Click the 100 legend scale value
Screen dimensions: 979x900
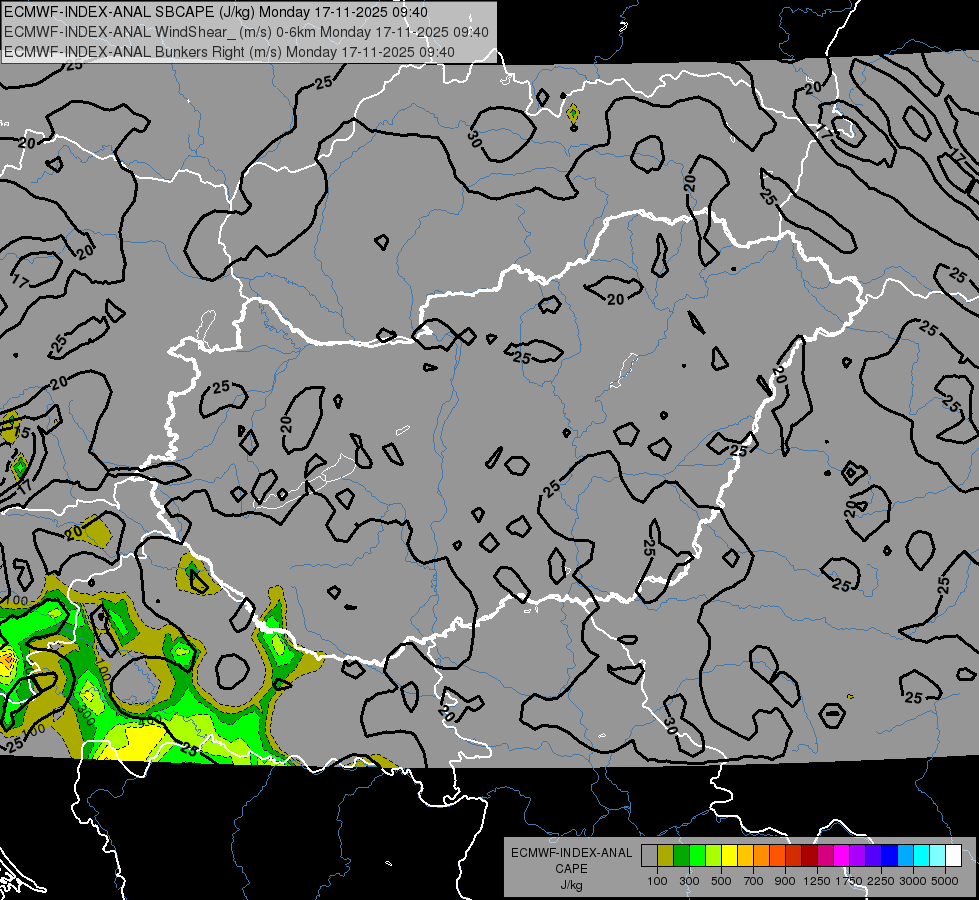tap(657, 881)
